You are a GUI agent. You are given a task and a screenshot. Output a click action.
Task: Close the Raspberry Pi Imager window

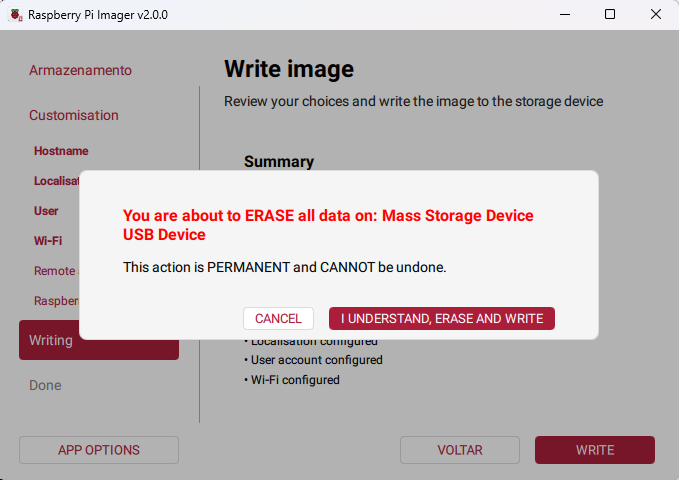click(655, 15)
